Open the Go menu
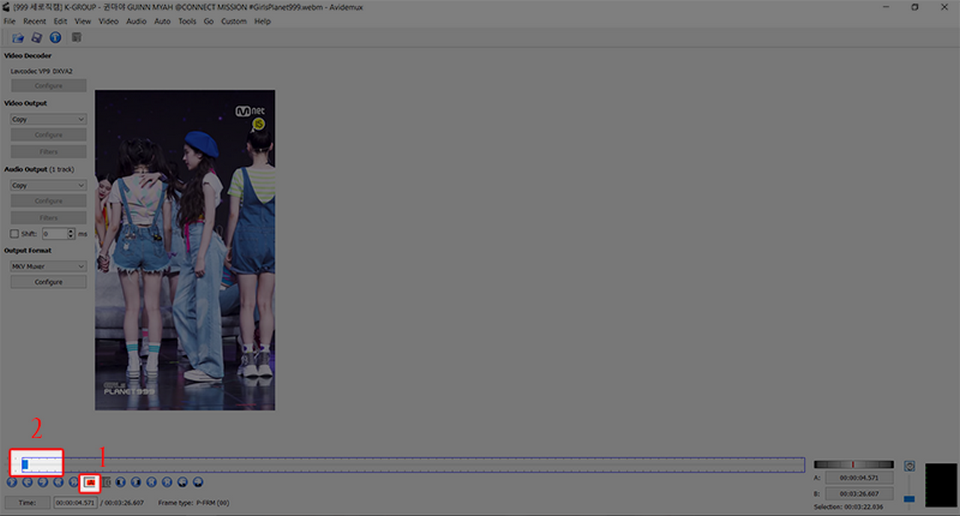Image resolution: width=960 pixels, height=516 pixels. pos(208,21)
